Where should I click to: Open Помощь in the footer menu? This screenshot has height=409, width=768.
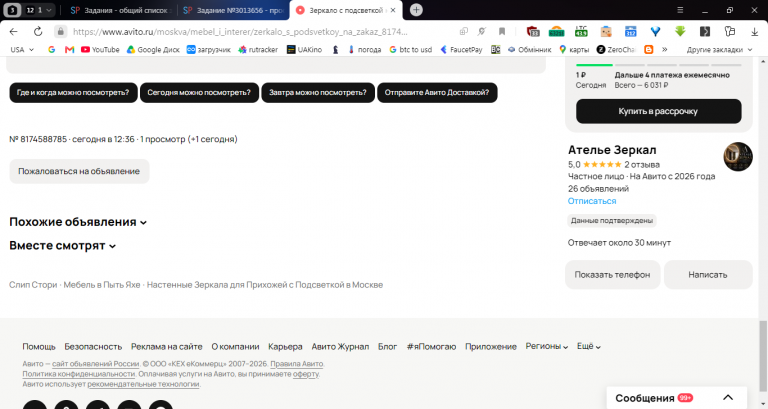pyautogui.click(x=39, y=346)
